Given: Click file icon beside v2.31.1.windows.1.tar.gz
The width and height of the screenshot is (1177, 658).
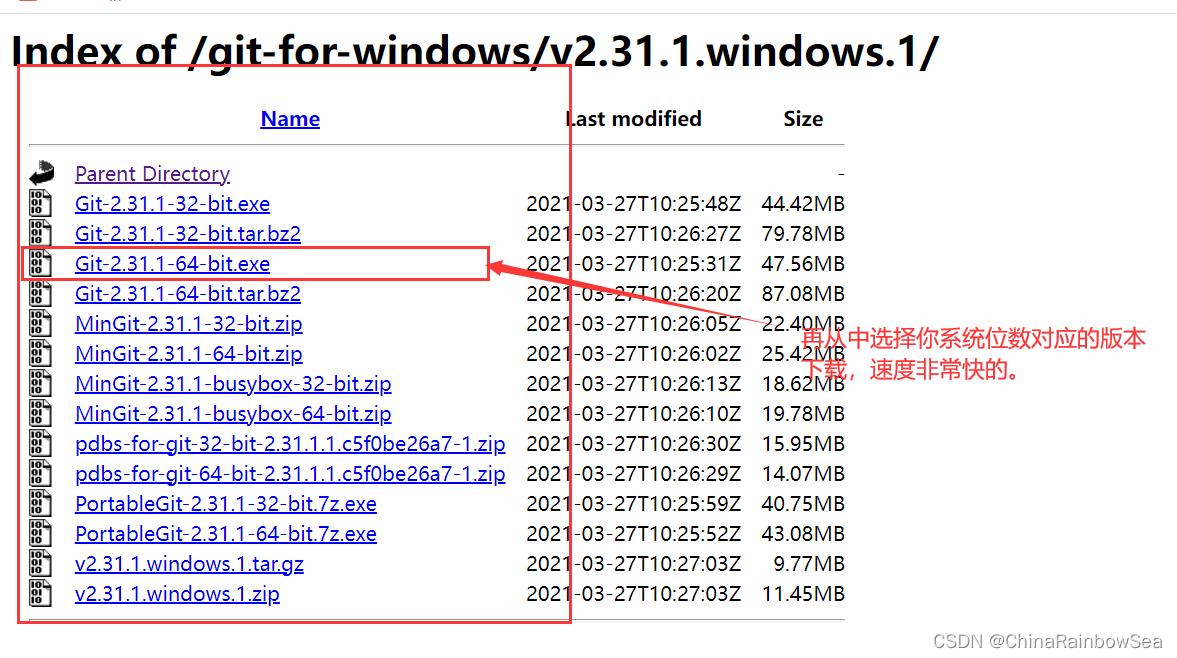Looking at the screenshot, I should point(41,563).
